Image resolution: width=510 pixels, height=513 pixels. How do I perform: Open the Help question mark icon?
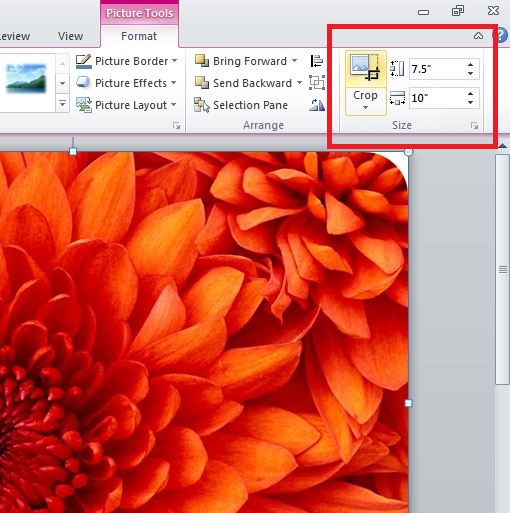(x=502, y=35)
